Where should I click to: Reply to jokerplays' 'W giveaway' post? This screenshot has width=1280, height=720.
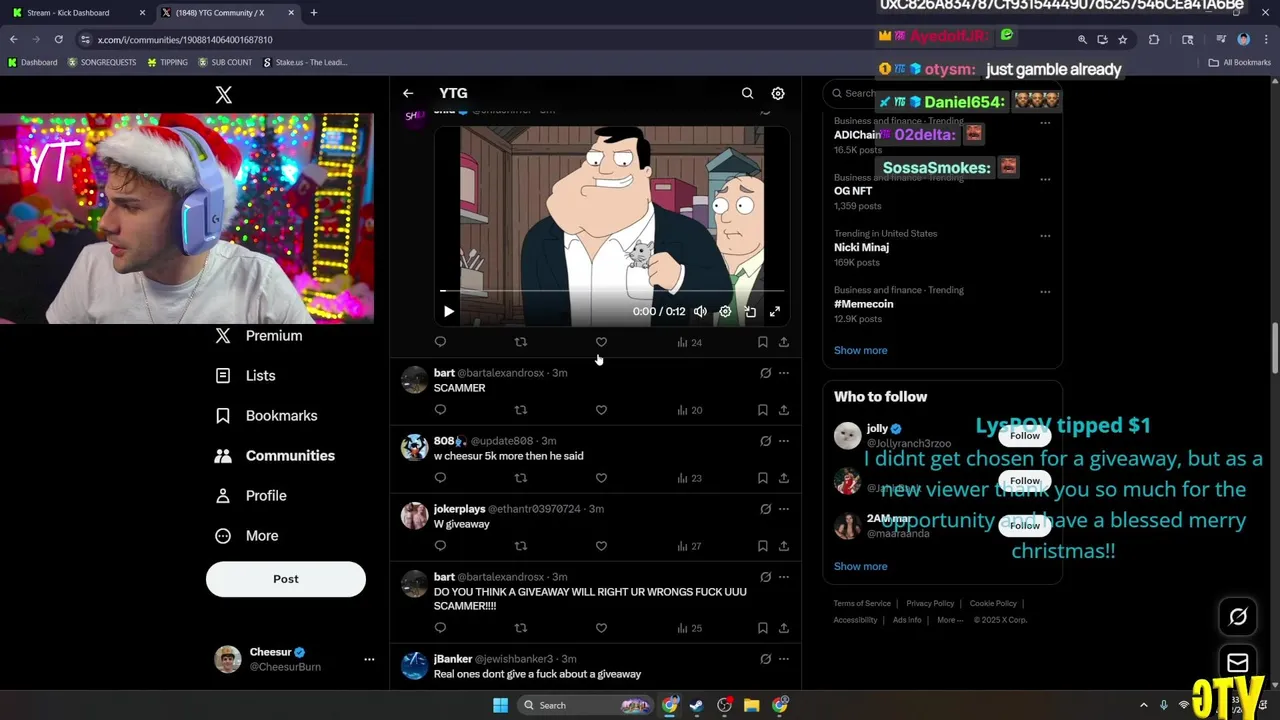pyautogui.click(x=440, y=546)
